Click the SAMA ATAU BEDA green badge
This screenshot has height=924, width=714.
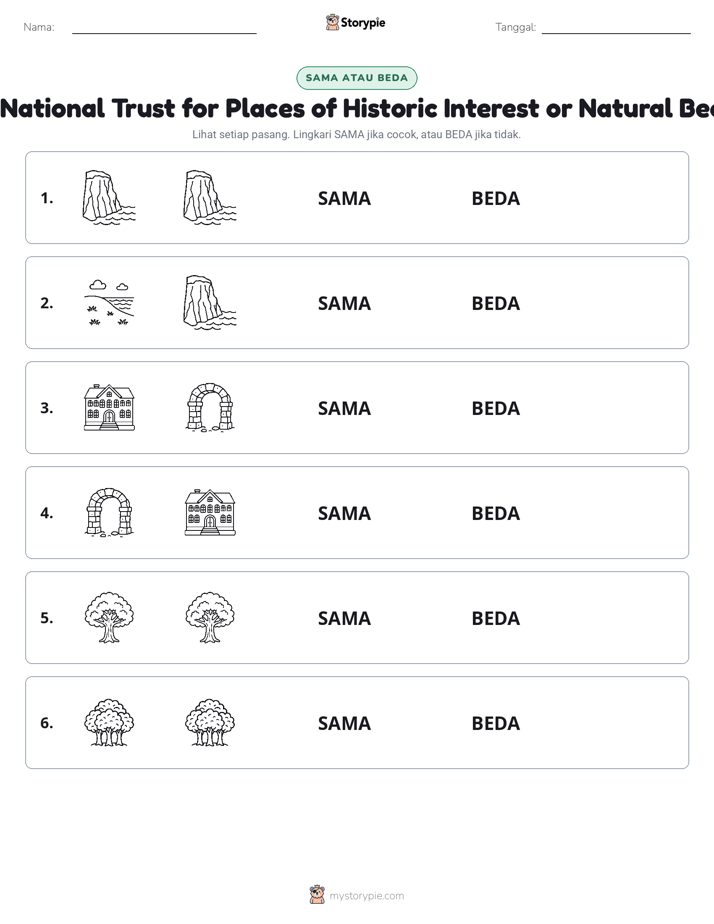356,78
